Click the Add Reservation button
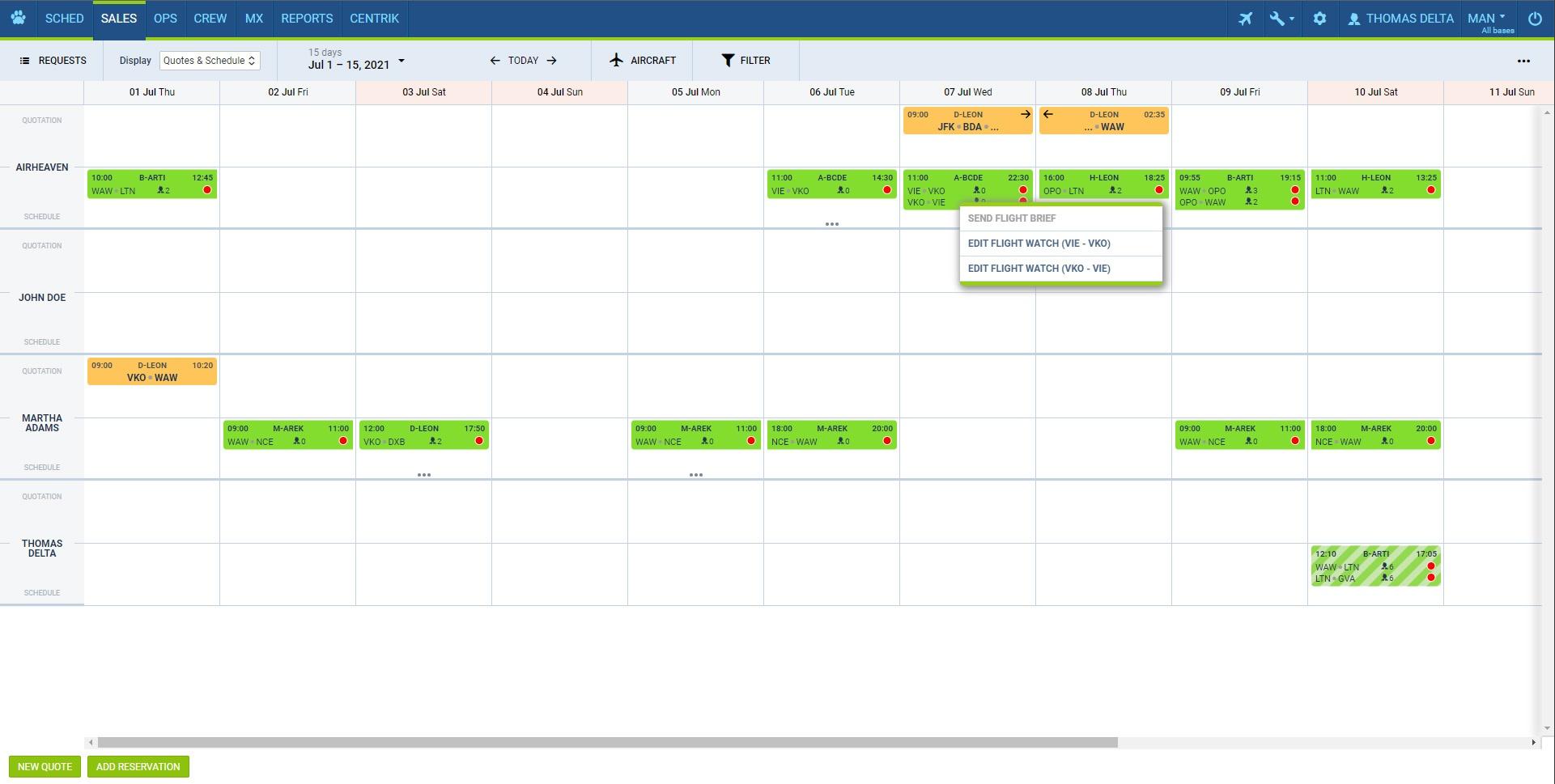1555x784 pixels. tap(138, 767)
